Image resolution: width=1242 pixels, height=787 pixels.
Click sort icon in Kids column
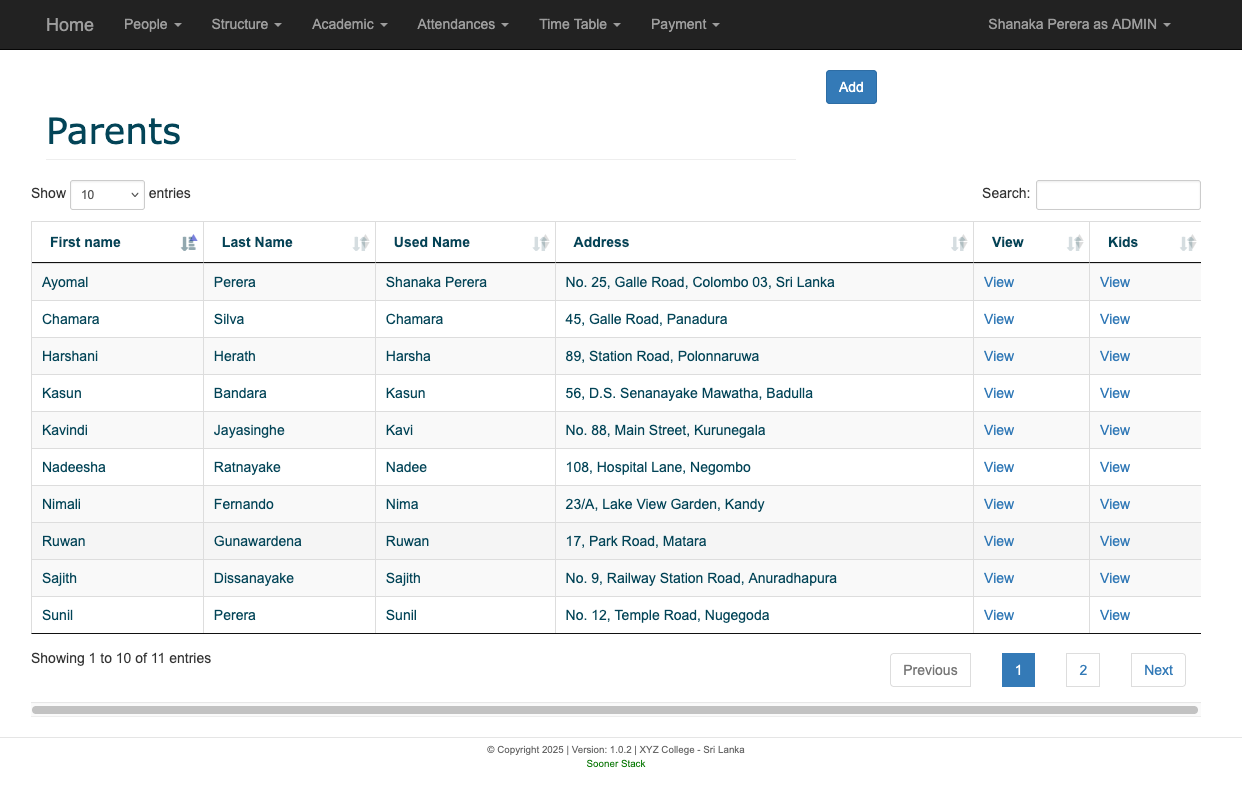click(x=1187, y=243)
